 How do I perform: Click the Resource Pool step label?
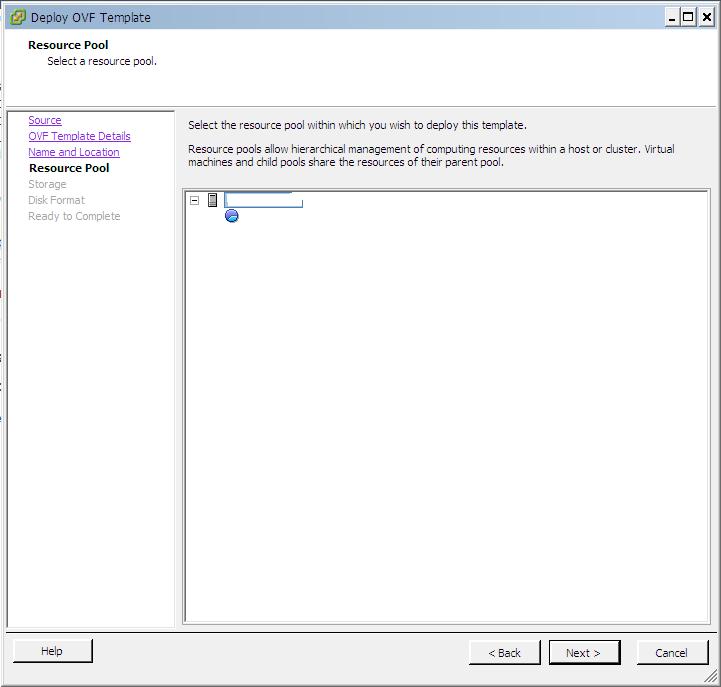69,168
